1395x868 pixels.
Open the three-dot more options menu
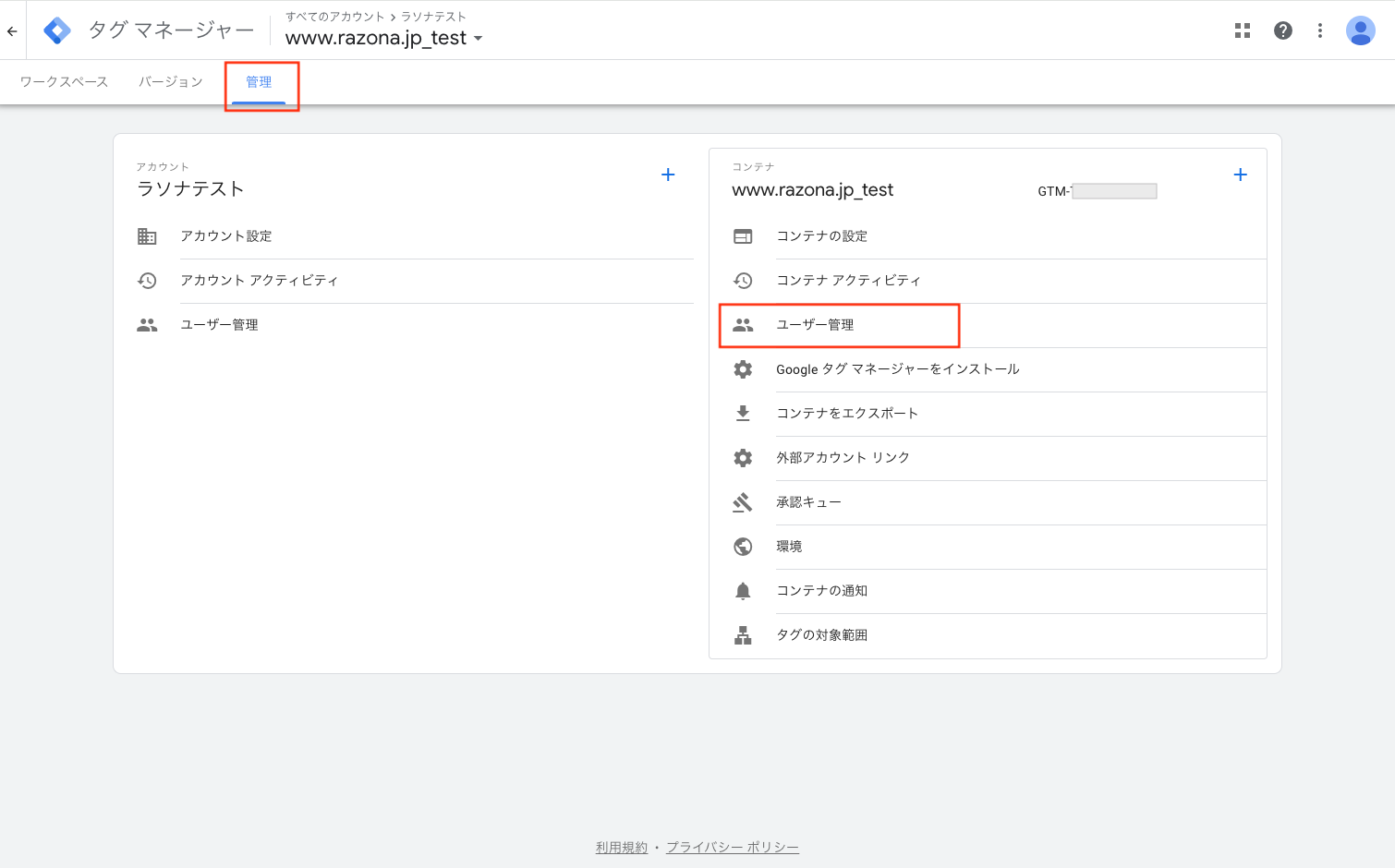[1320, 30]
